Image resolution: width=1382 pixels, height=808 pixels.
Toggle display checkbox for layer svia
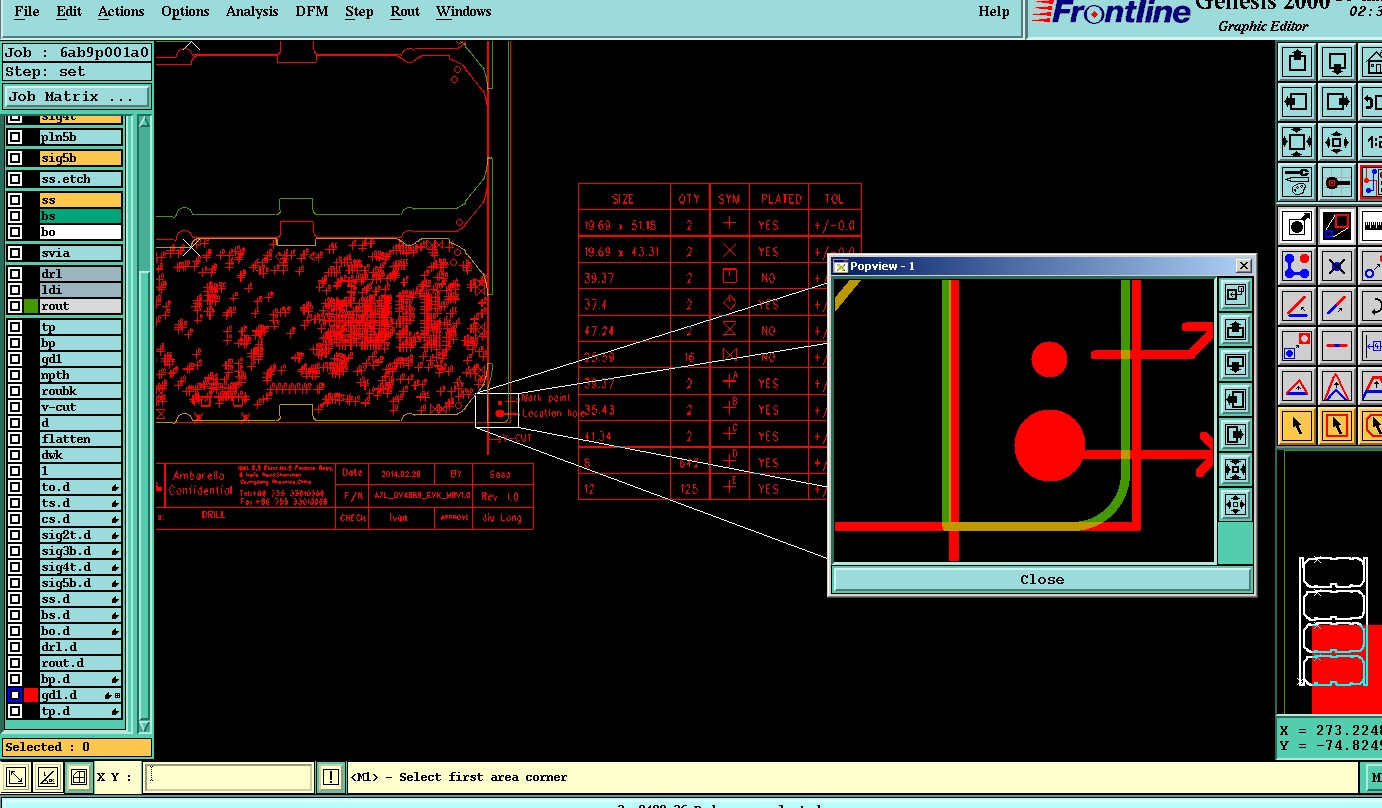[15, 253]
